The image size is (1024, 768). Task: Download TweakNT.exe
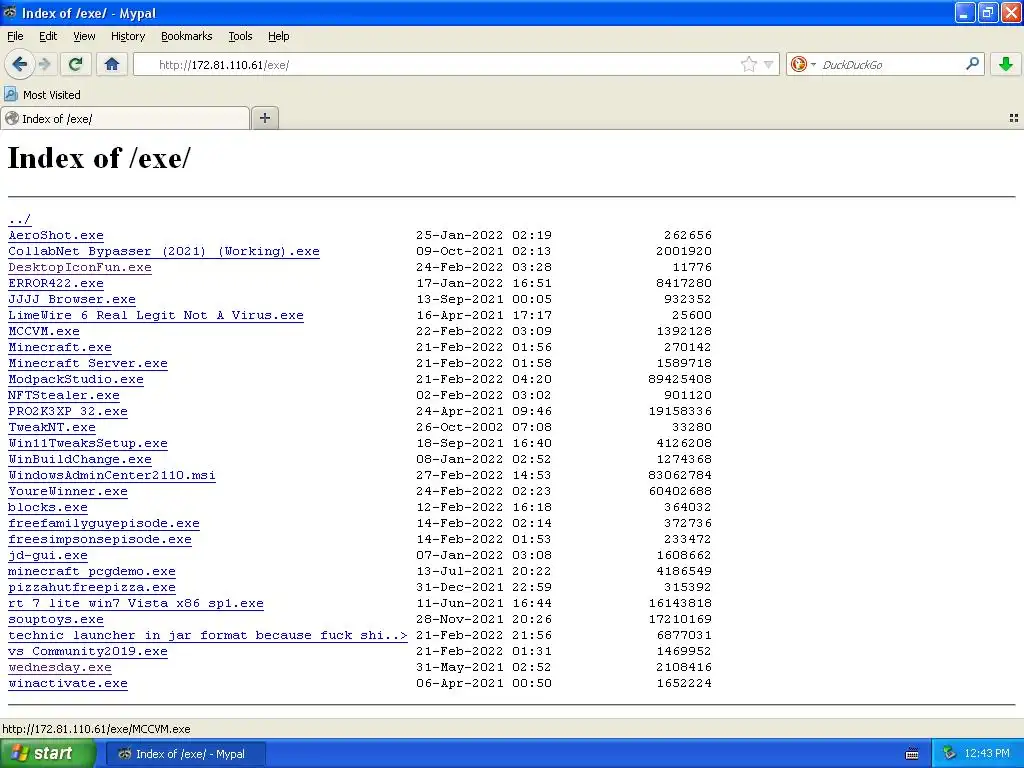coord(52,427)
